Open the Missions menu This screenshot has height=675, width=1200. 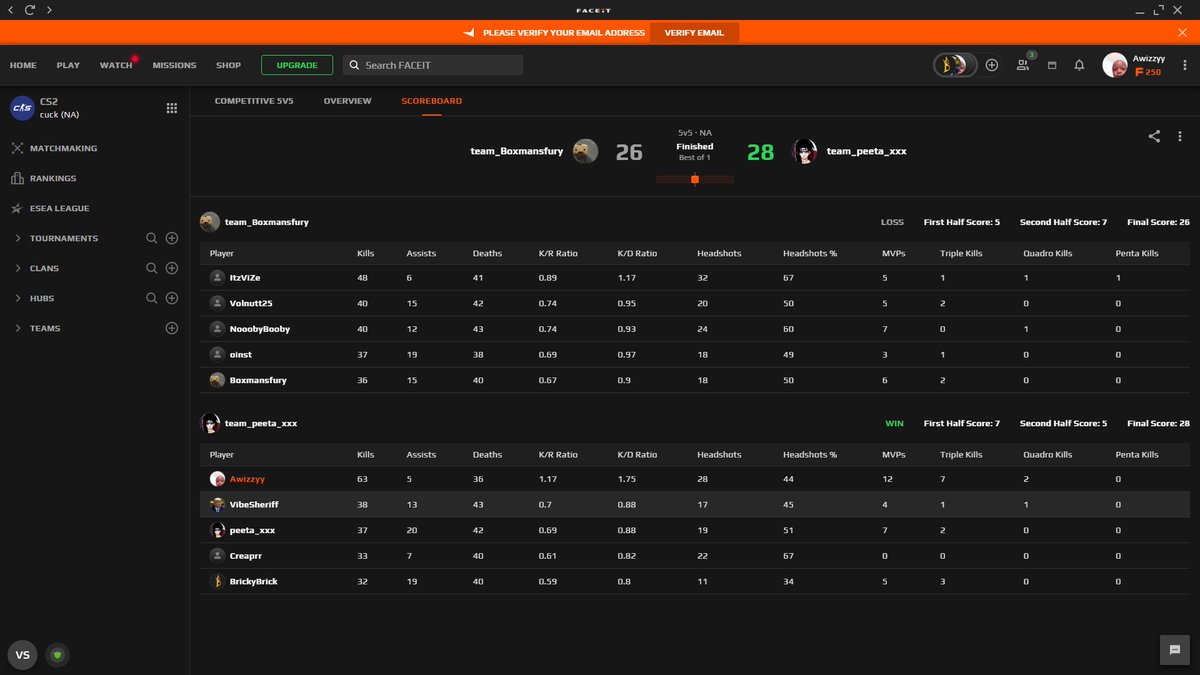[174, 65]
